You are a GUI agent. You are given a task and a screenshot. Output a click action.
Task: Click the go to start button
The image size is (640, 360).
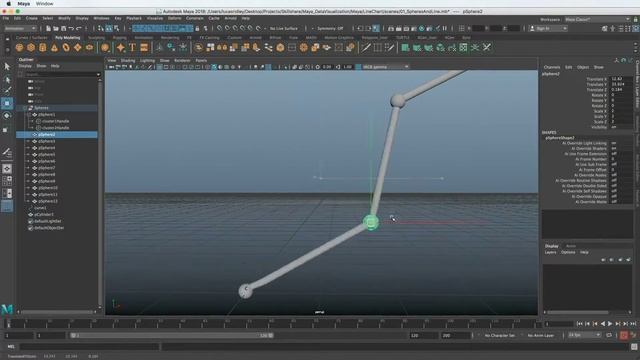580,324
